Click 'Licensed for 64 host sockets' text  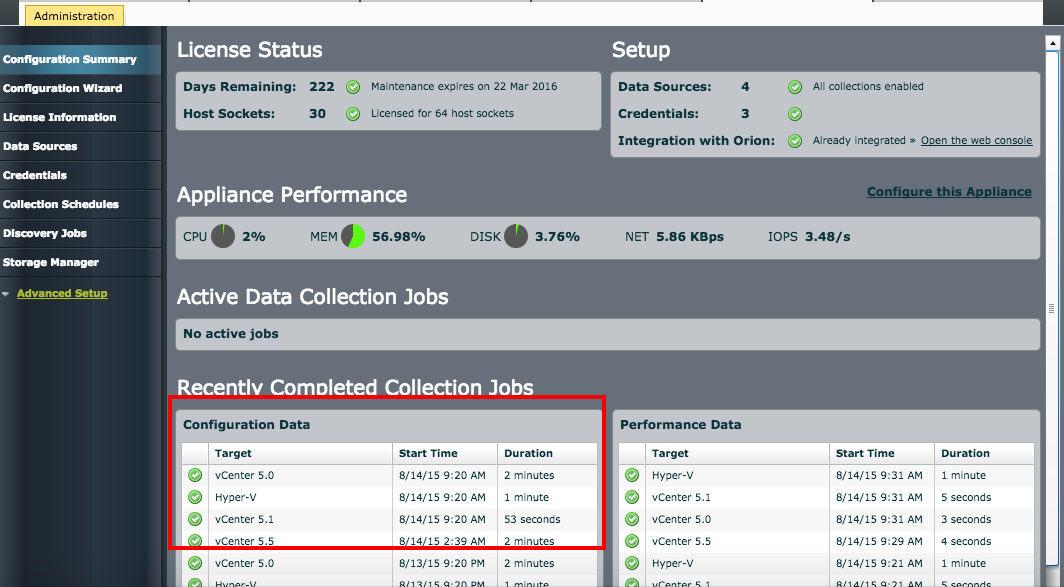click(442, 113)
